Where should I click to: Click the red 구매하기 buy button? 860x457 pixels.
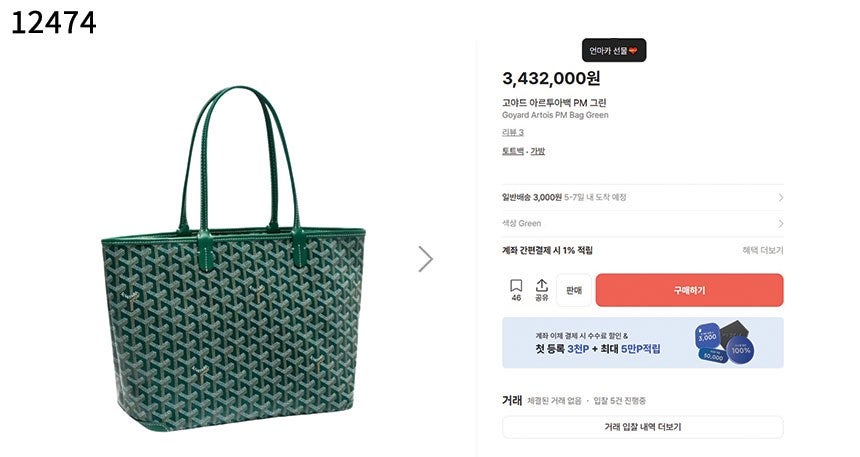(689, 290)
